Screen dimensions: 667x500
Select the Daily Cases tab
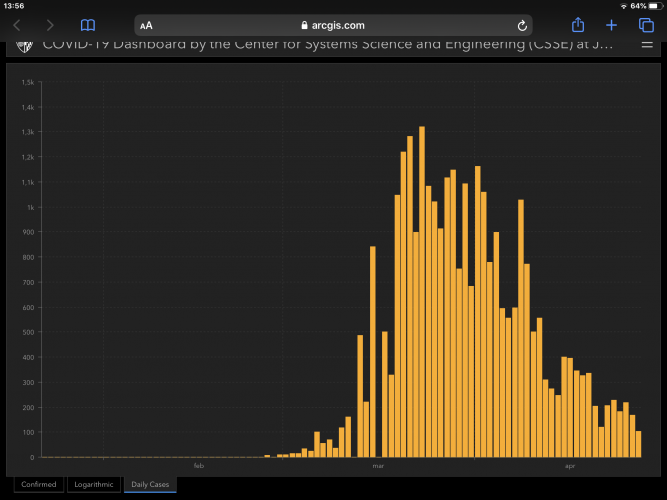(151, 484)
